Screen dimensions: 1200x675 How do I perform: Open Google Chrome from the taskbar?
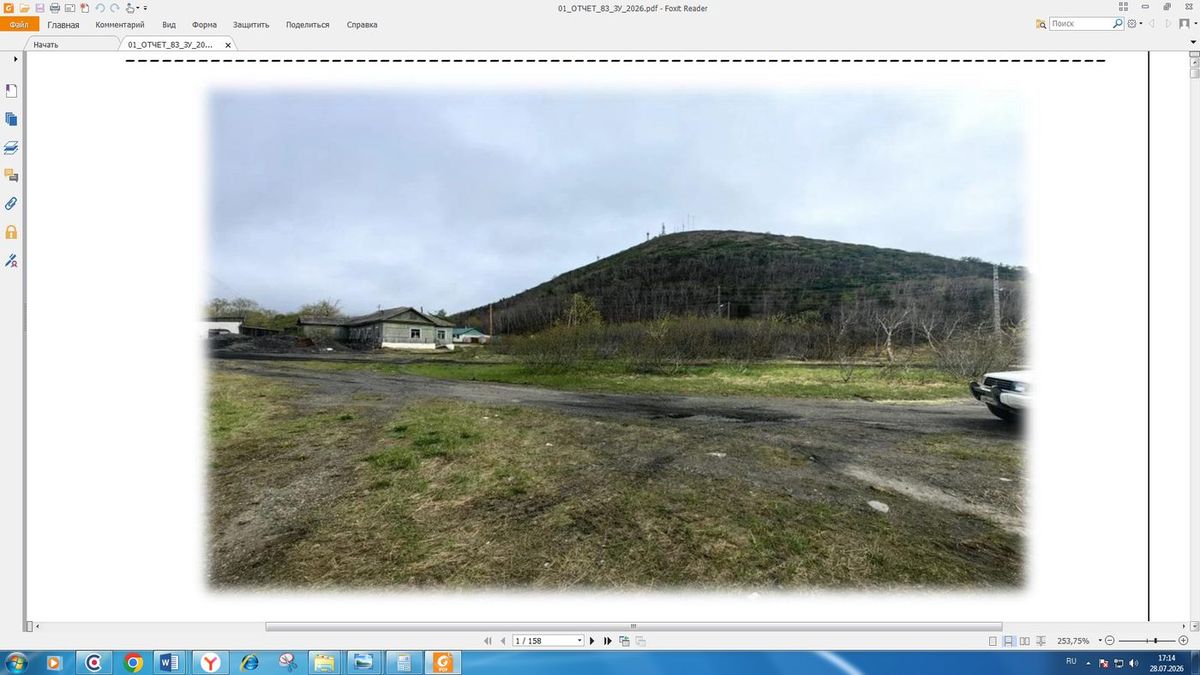[133, 662]
